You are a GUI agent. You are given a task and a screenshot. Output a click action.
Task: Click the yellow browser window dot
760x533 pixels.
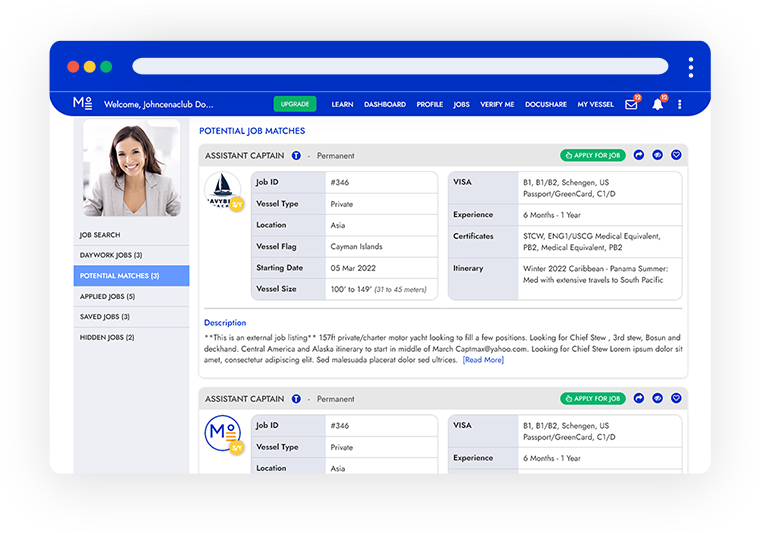(90, 66)
